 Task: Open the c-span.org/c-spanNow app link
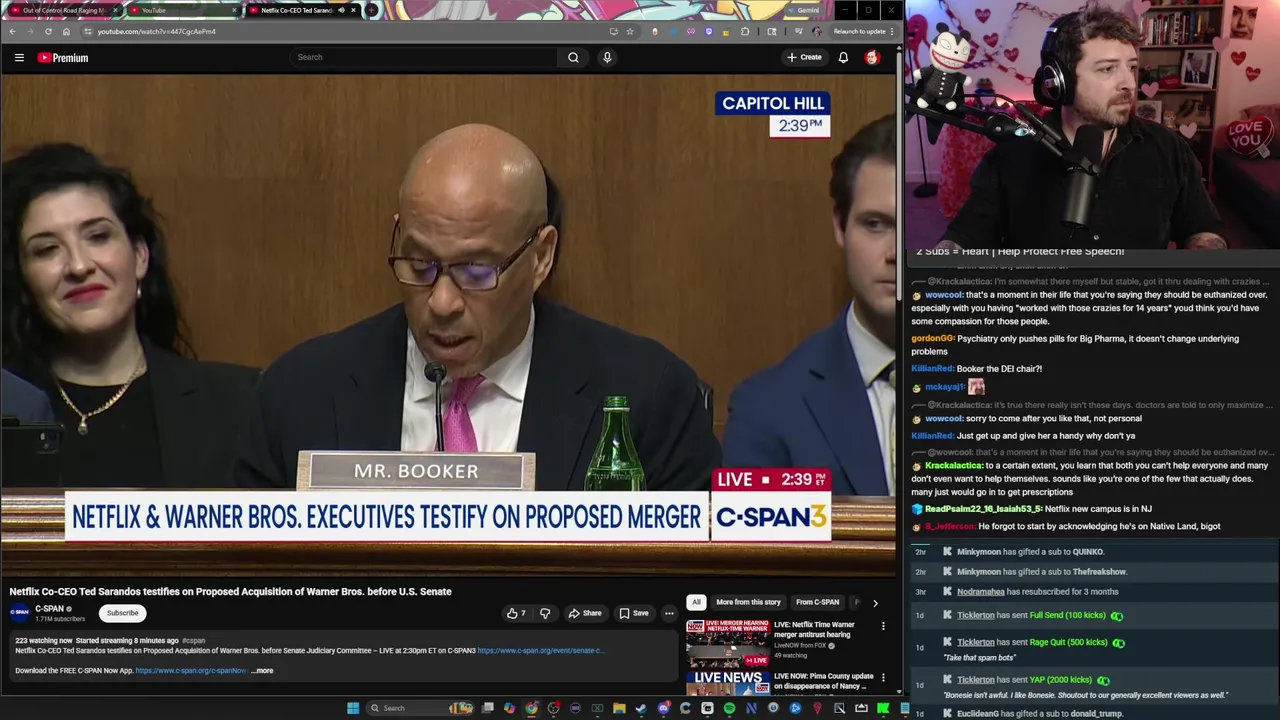(x=190, y=671)
